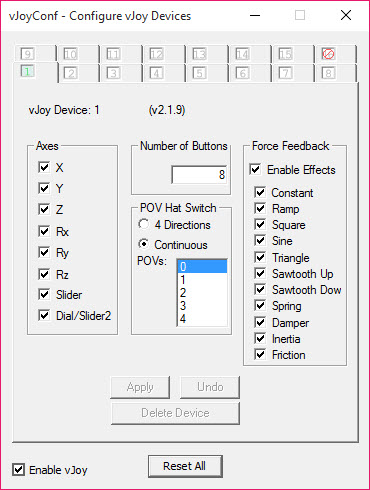Toggle the Enable vJoy checkbox
The width and height of the screenshot is (370, 490).
click(18, 470)
